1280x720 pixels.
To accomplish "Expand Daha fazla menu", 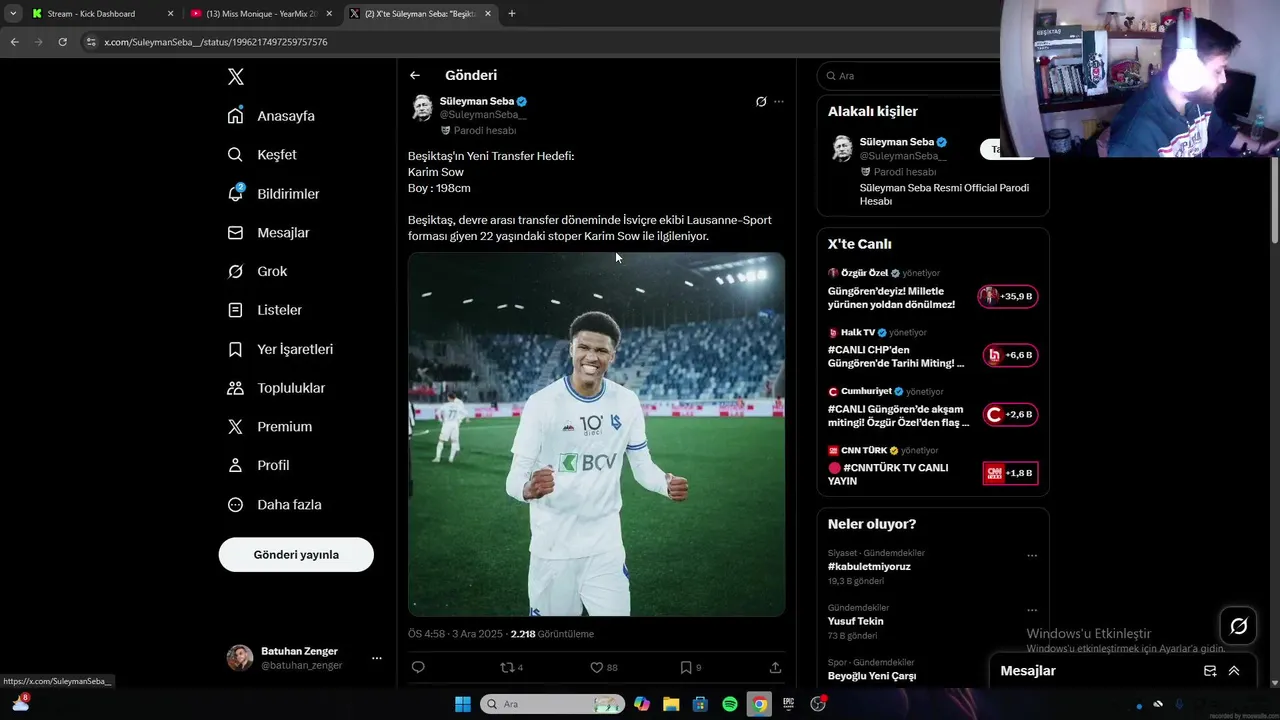I will pos(274,505).
